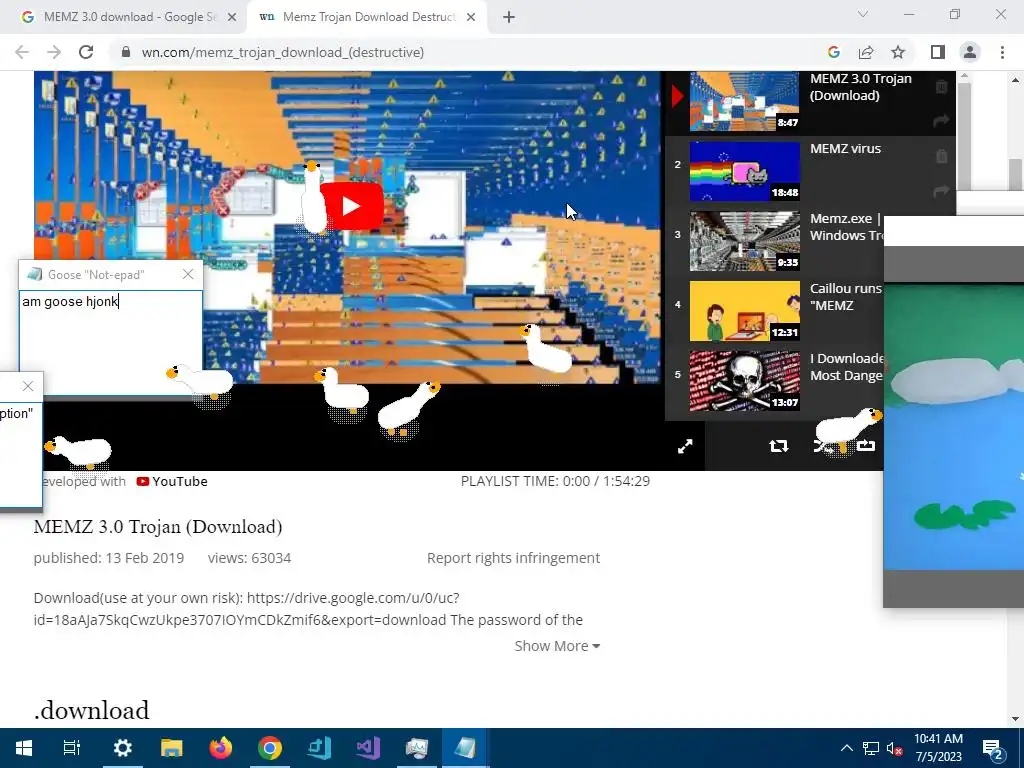Open network settings tray icon
This screenshot has height=768, width=1024.
click(x=871, y=749)
